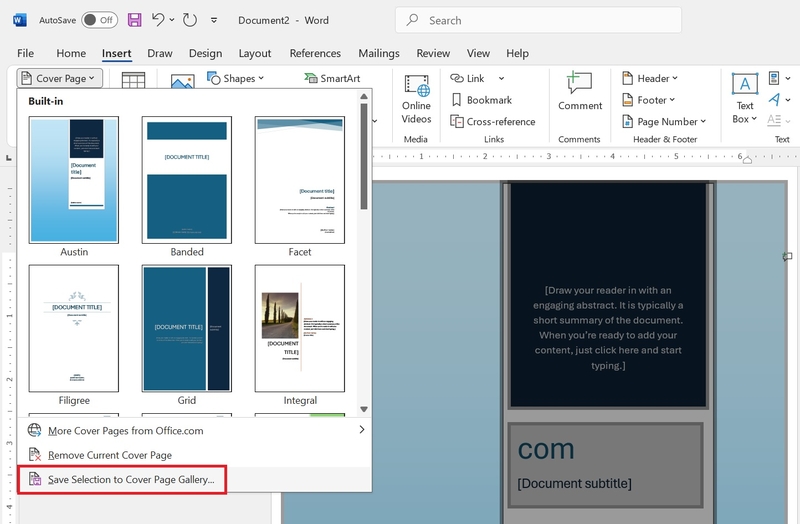Expand the Link dropdown arrow
Image resolution: width=800 pixels, height=524 pixels.
pyautogui.click(x=501, y=78)
